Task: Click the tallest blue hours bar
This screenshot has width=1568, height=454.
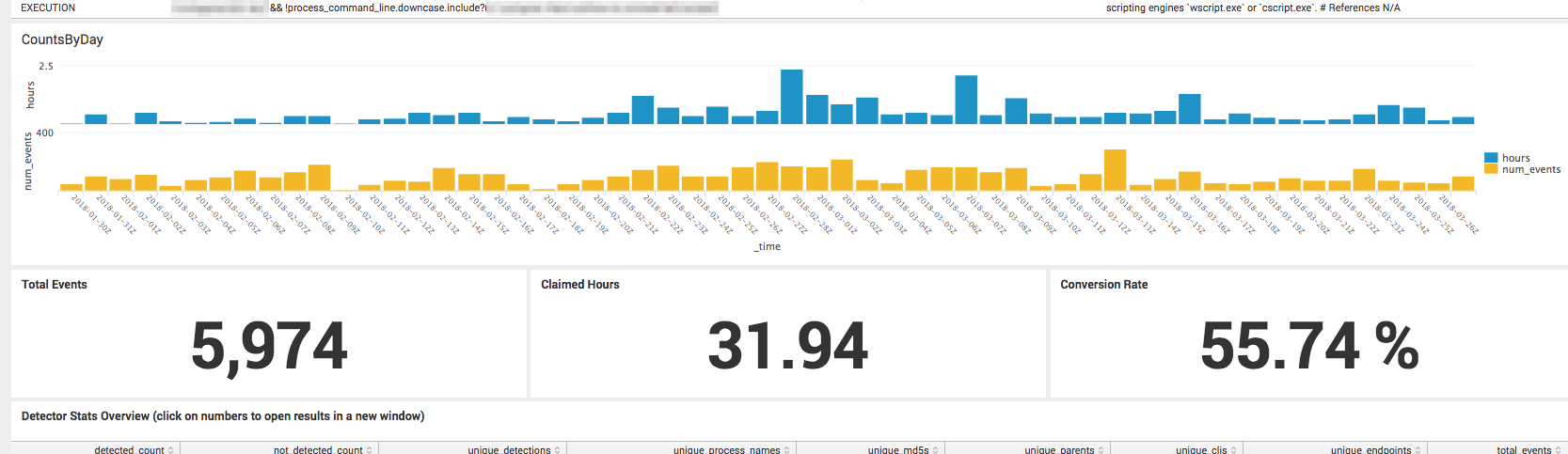Action: pos(791,97)
